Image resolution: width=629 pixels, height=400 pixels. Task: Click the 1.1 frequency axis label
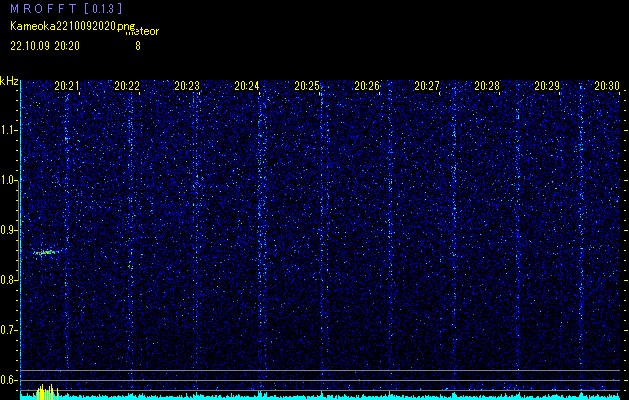(x=9, y=130)
